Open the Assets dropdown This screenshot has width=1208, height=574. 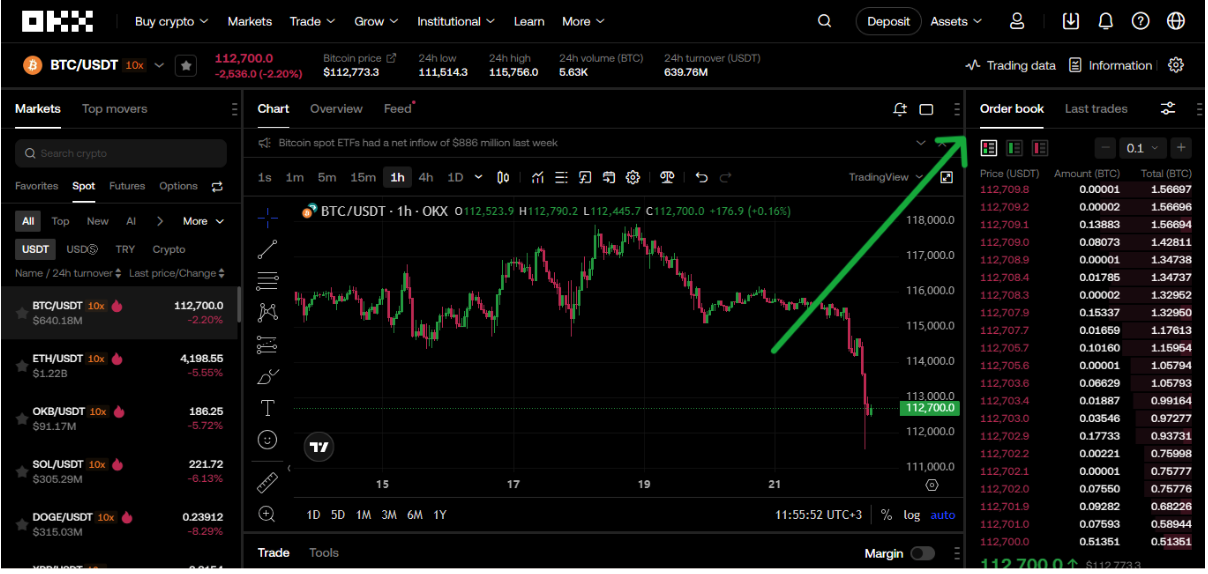[x=957, y=21]
